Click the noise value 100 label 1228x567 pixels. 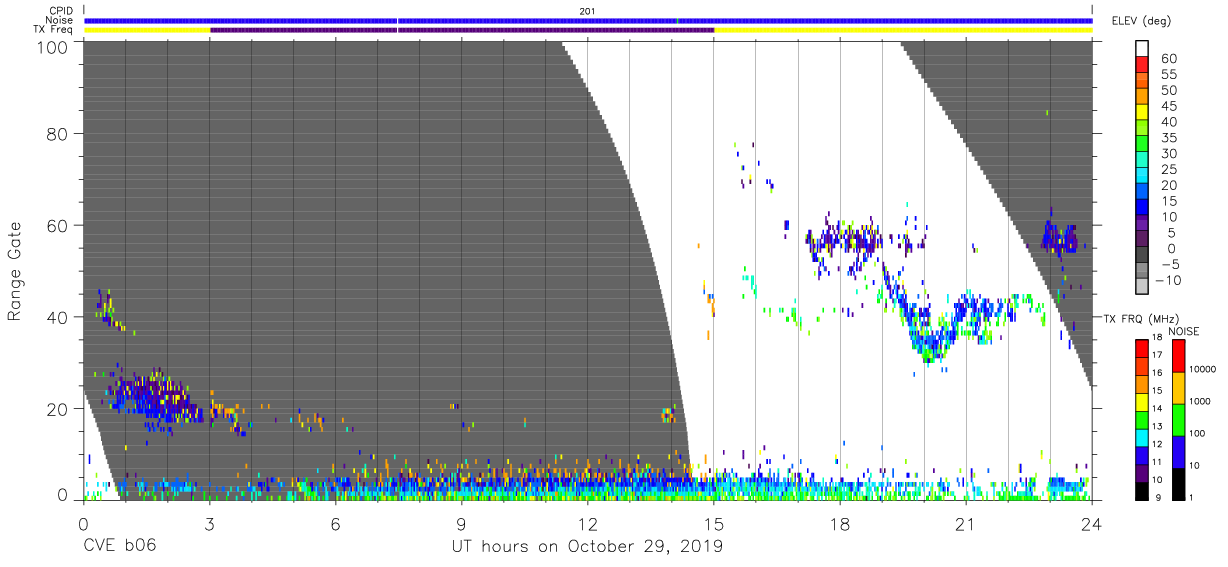[x=1199, y=433]
